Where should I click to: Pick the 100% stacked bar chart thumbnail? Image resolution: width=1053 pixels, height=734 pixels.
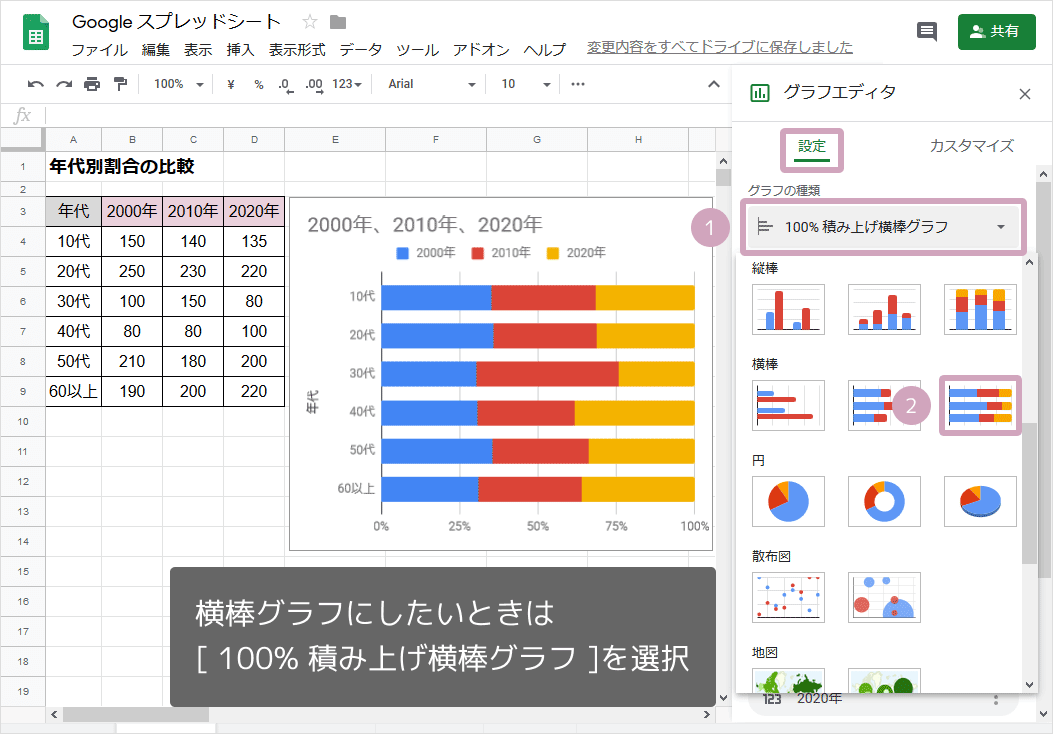(x=980, y=405)
